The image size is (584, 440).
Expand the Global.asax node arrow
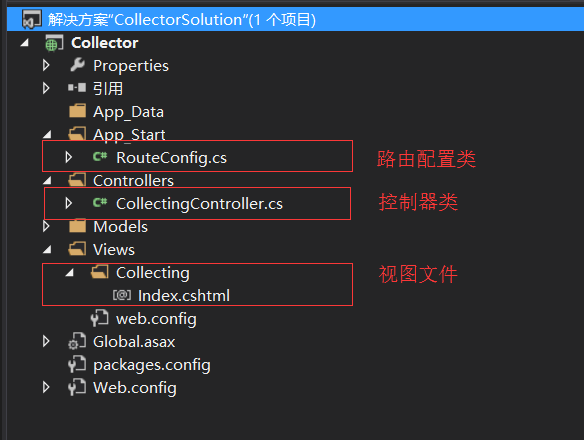pyautogui.click(x=46, y=341)
